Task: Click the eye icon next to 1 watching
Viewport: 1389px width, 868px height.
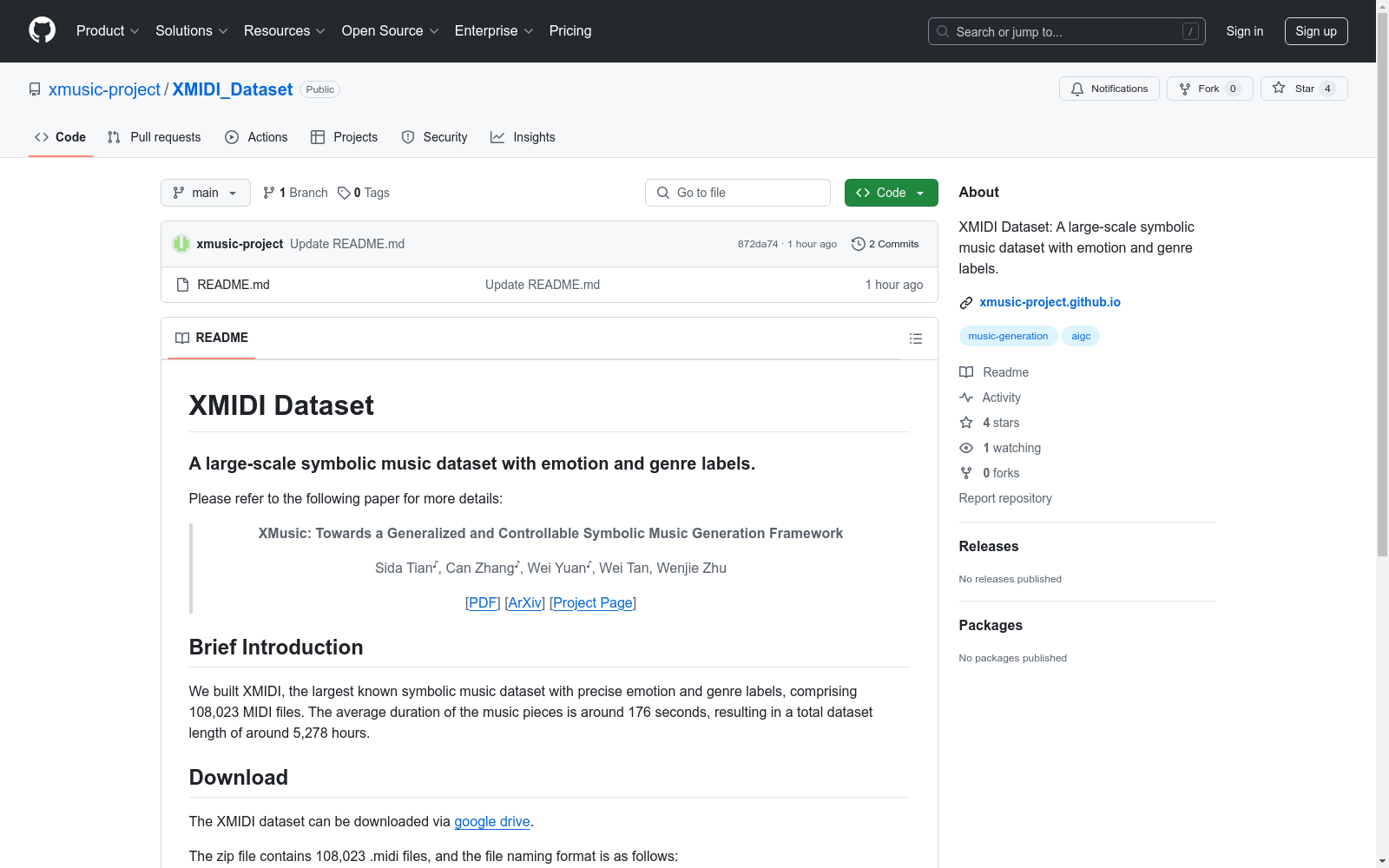Action: [966, 448]
